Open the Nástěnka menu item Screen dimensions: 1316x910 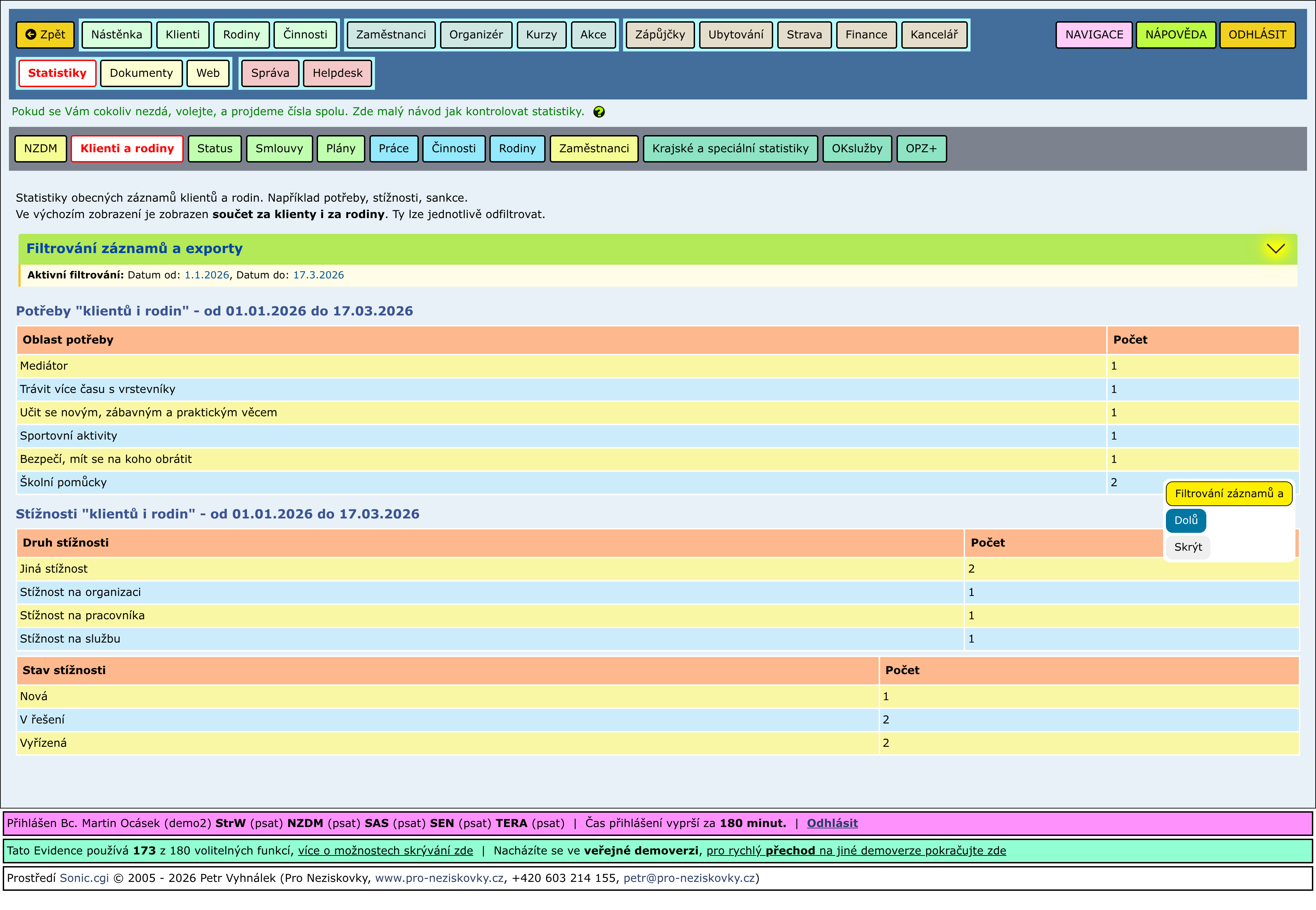pyautogui.click(x=116, y=35)
